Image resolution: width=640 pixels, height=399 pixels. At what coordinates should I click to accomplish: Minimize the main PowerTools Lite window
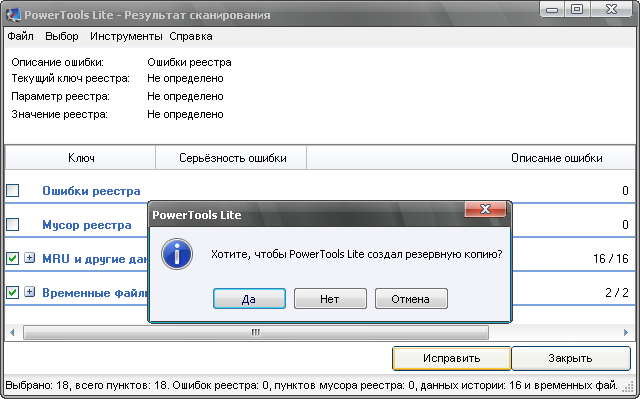point(552,9)
